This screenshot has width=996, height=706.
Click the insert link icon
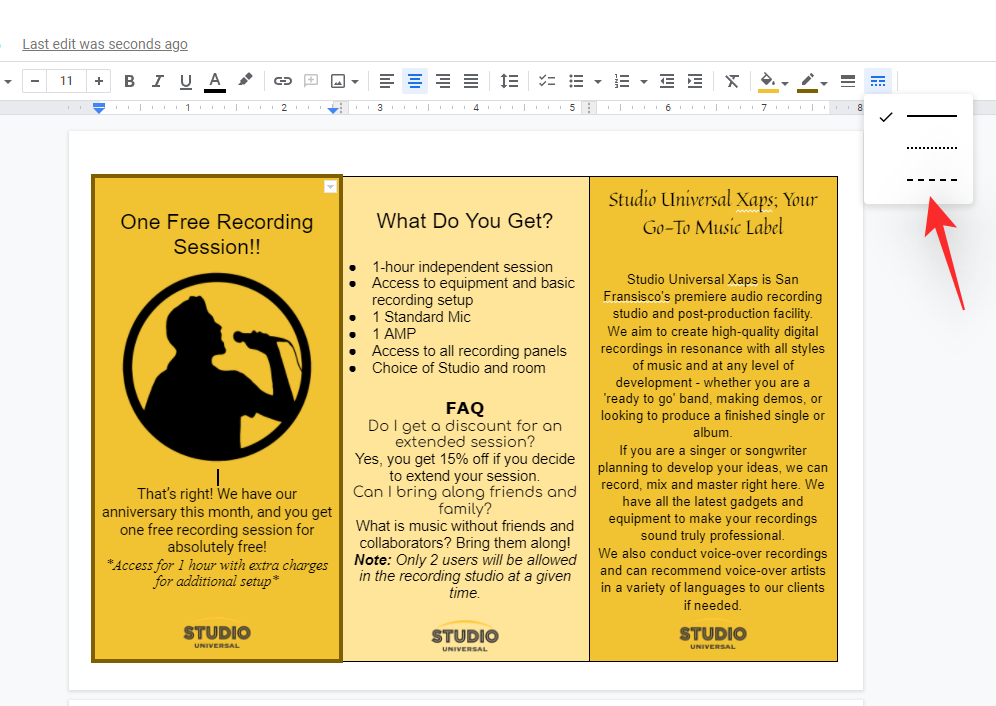(x=283, y=81)
